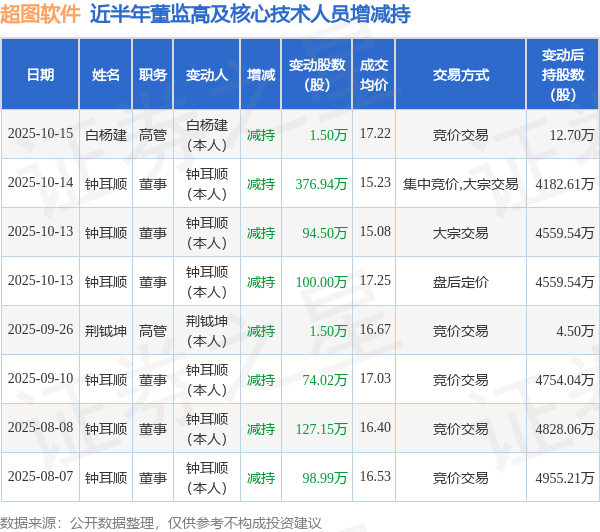Click the 日期 column header

(x=40, y=75)
